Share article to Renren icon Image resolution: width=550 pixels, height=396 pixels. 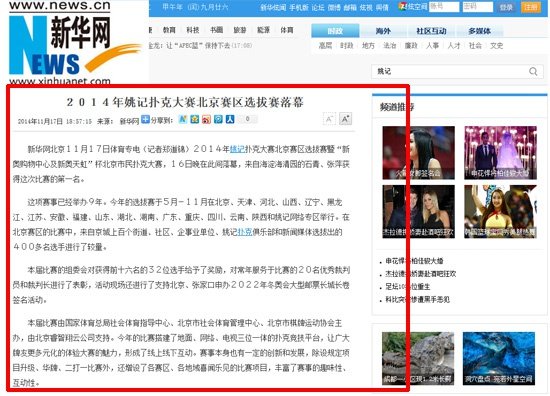click(230, 119)
